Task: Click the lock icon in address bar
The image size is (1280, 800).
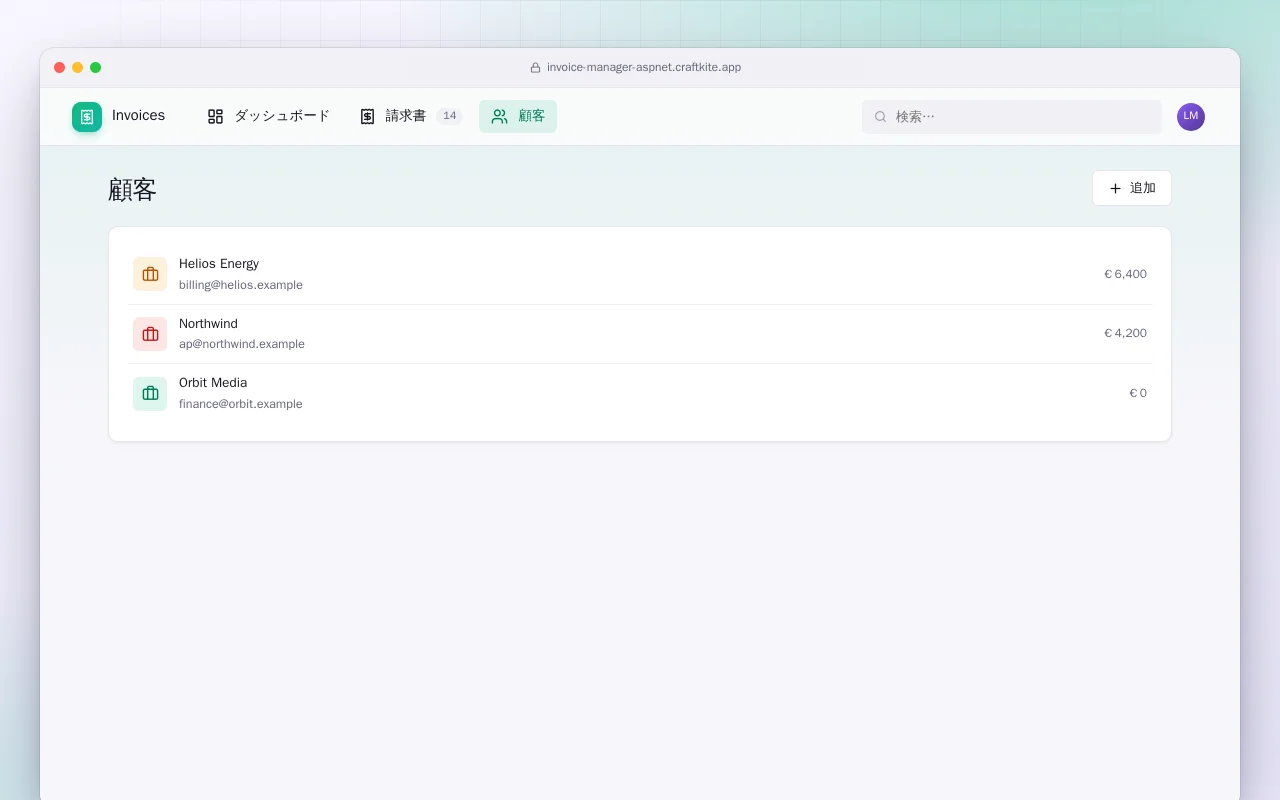Action: pos(535,68)
